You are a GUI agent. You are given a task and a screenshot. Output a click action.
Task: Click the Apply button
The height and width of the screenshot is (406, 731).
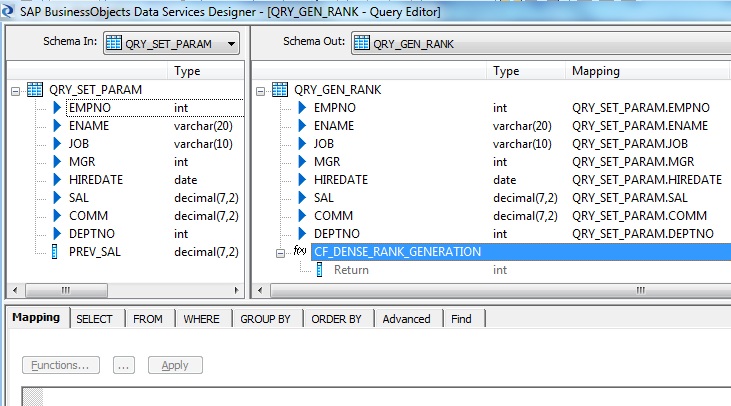[x=175, y=365]
